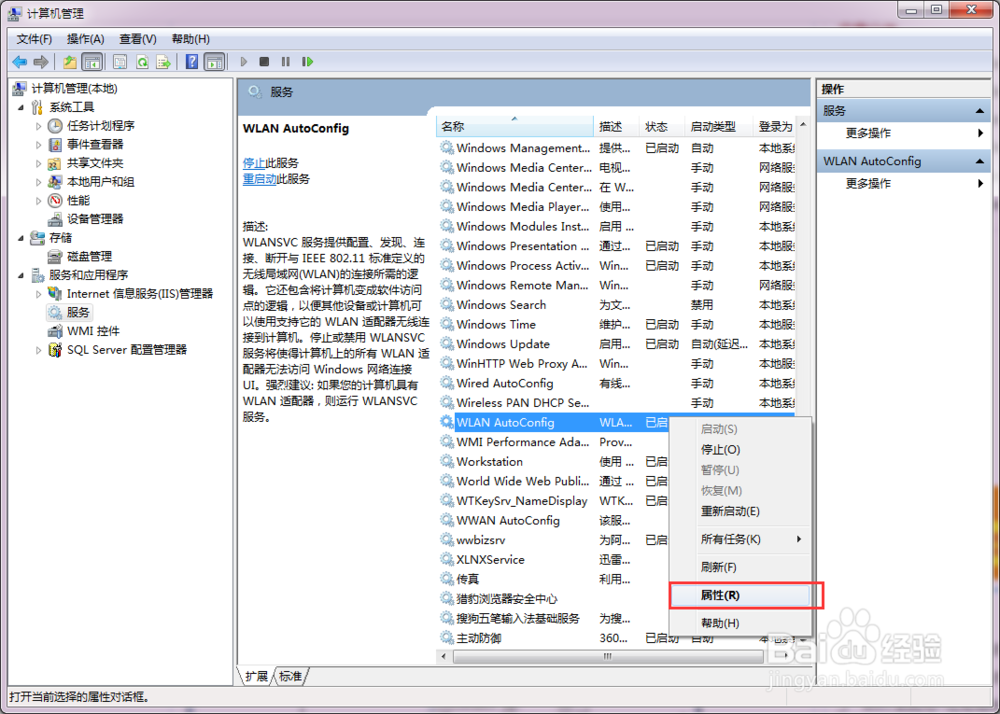Open the 文件(F) menu
The width and height of the screenshot is (1000, 714).
34,39
